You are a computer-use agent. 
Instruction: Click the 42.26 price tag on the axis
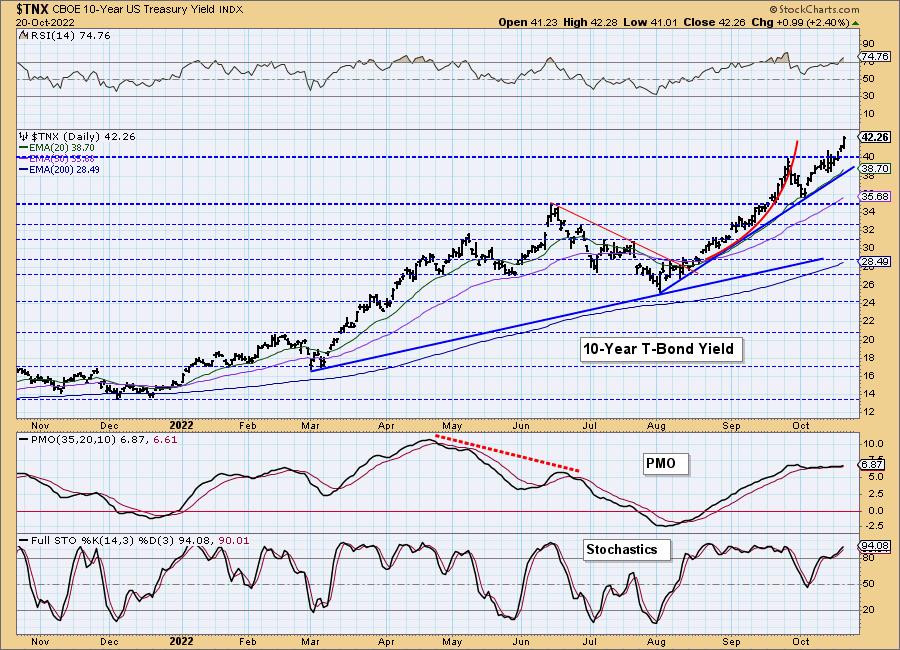(x=875, y=137)
